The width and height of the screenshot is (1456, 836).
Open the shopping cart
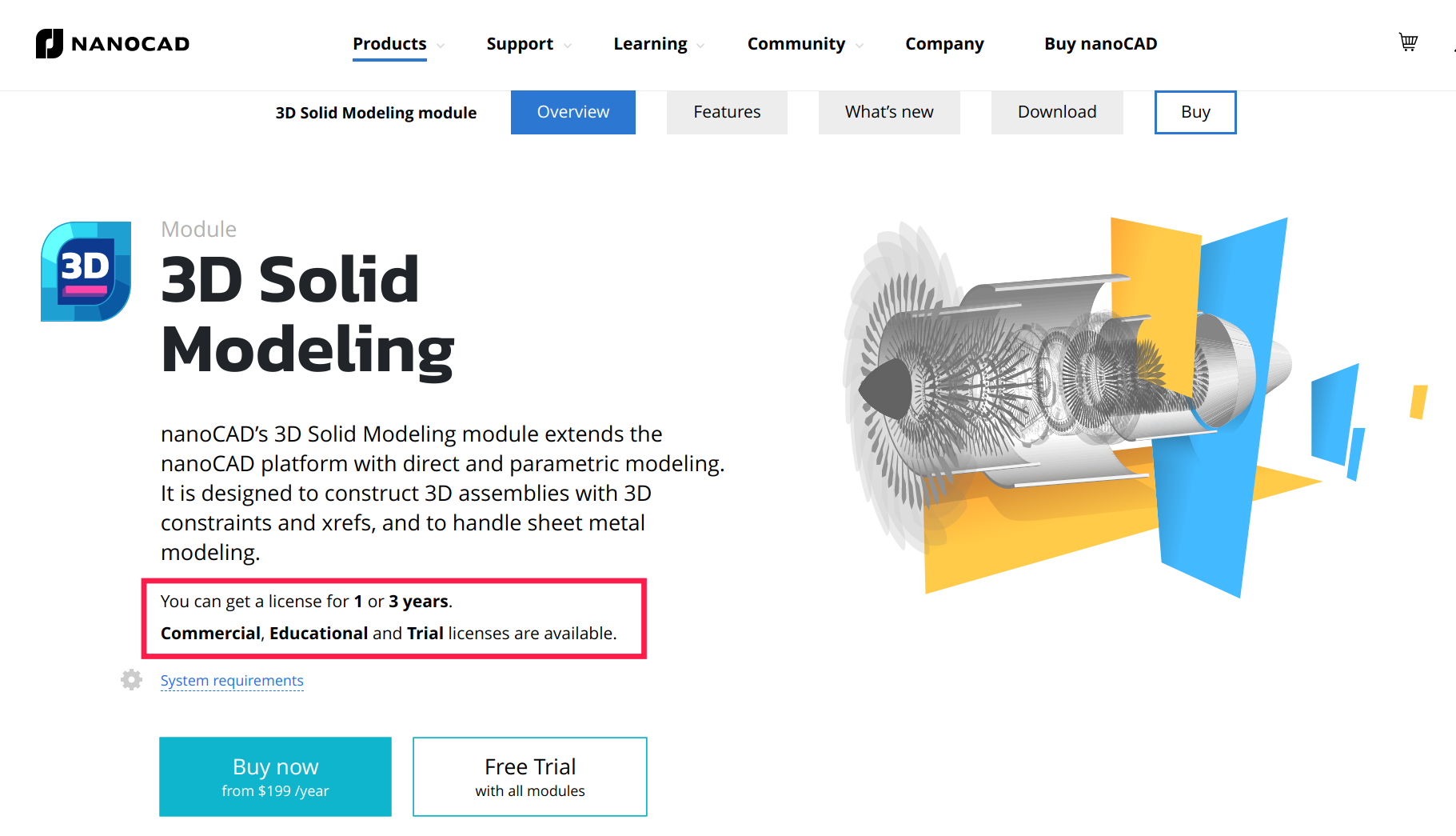[x=1408, y=42]
